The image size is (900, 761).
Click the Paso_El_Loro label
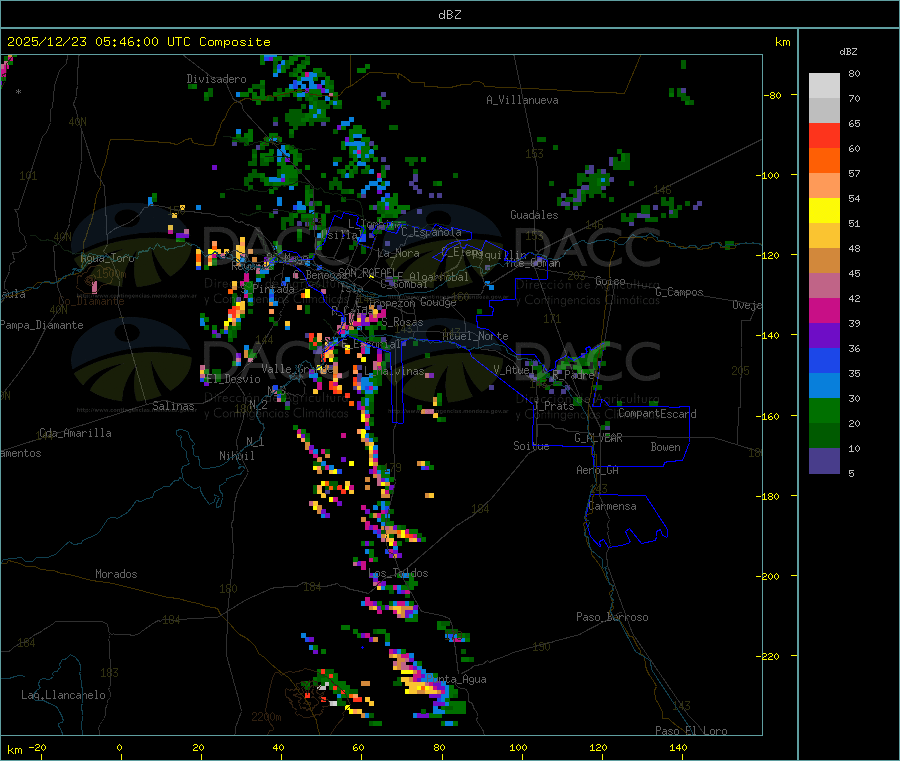(x=692, y=731)
